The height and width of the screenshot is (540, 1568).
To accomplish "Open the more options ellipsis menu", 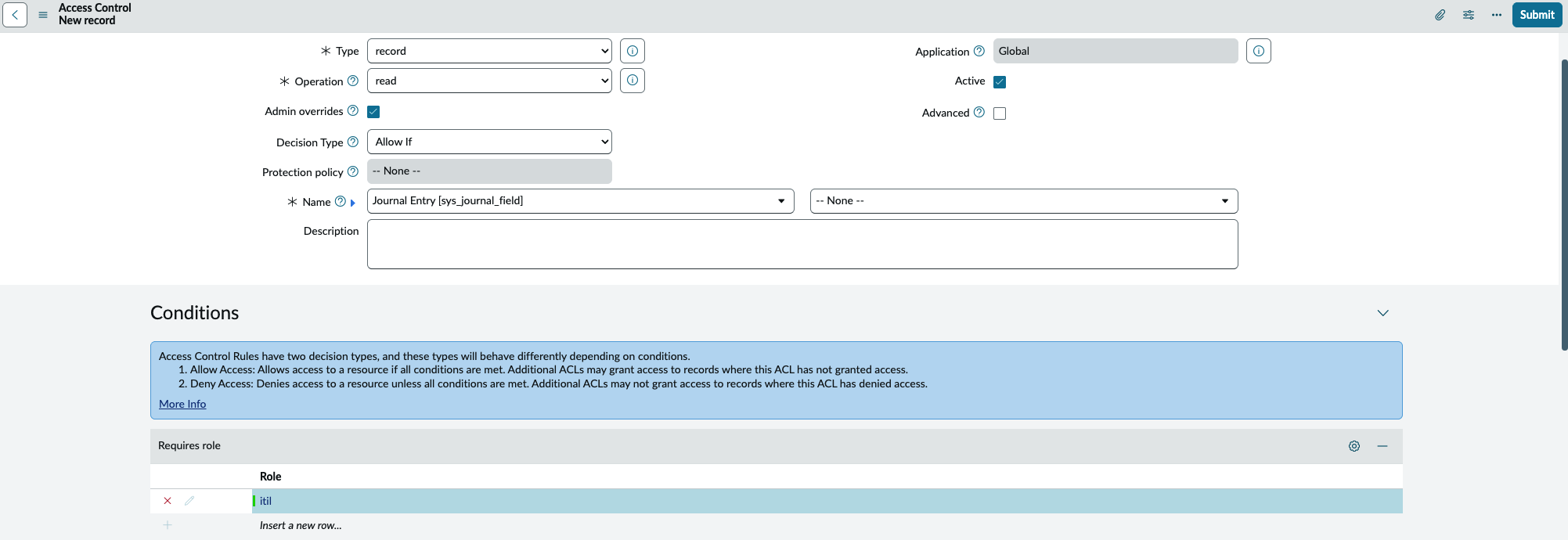I will (x=1497, y=15).
